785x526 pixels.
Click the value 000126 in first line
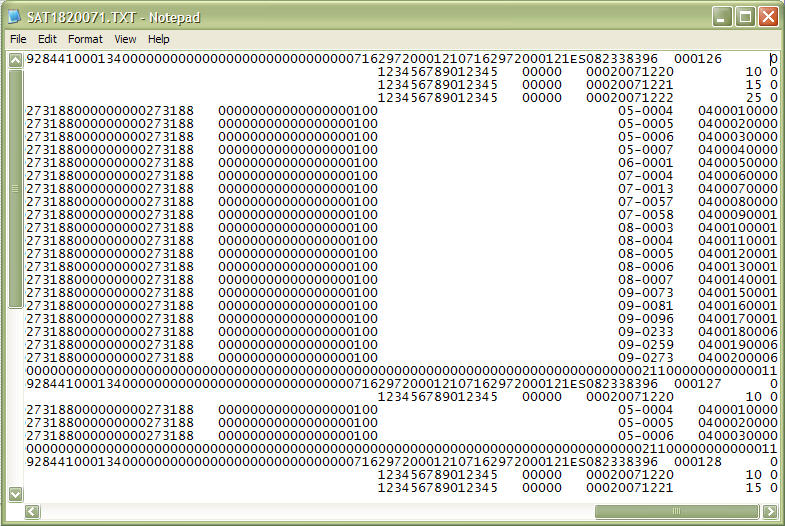pyautogui.click(x=698, y=59)
